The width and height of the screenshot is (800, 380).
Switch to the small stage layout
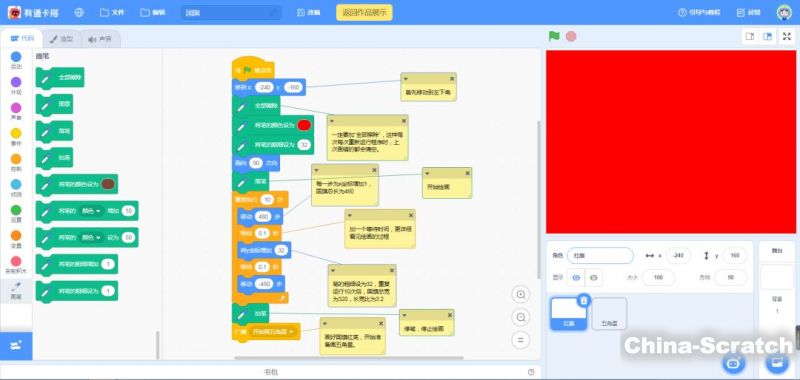click(750, 36)
